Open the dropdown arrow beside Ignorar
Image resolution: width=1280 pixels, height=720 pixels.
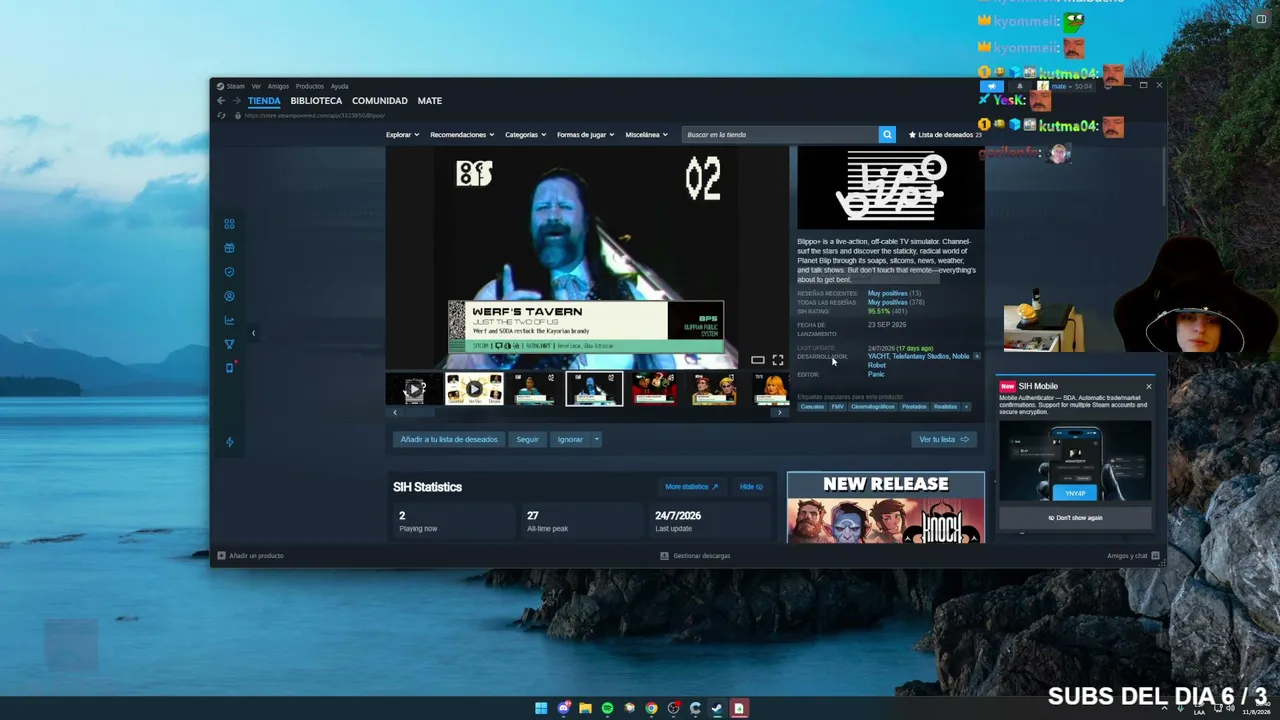tap(597, 439)
